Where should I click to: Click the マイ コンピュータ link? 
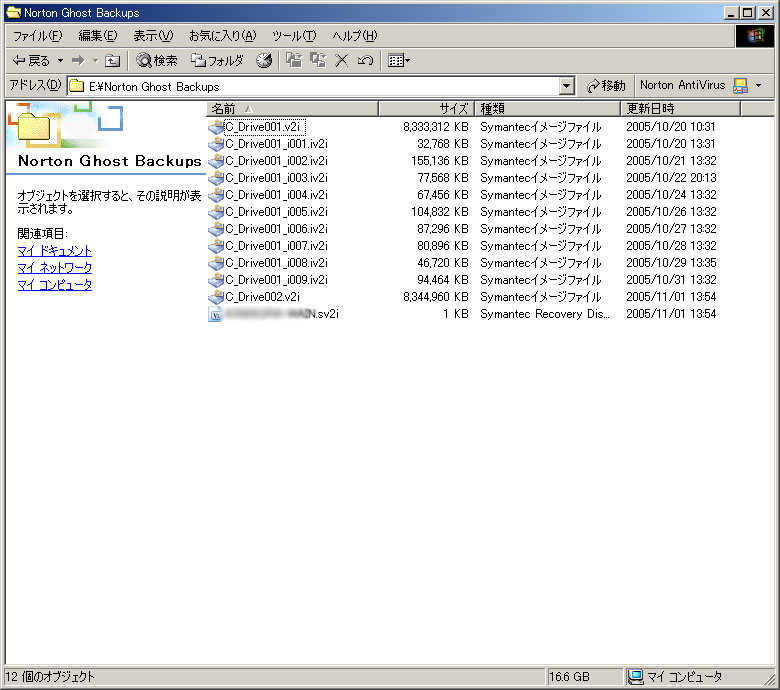click(54, 285)
